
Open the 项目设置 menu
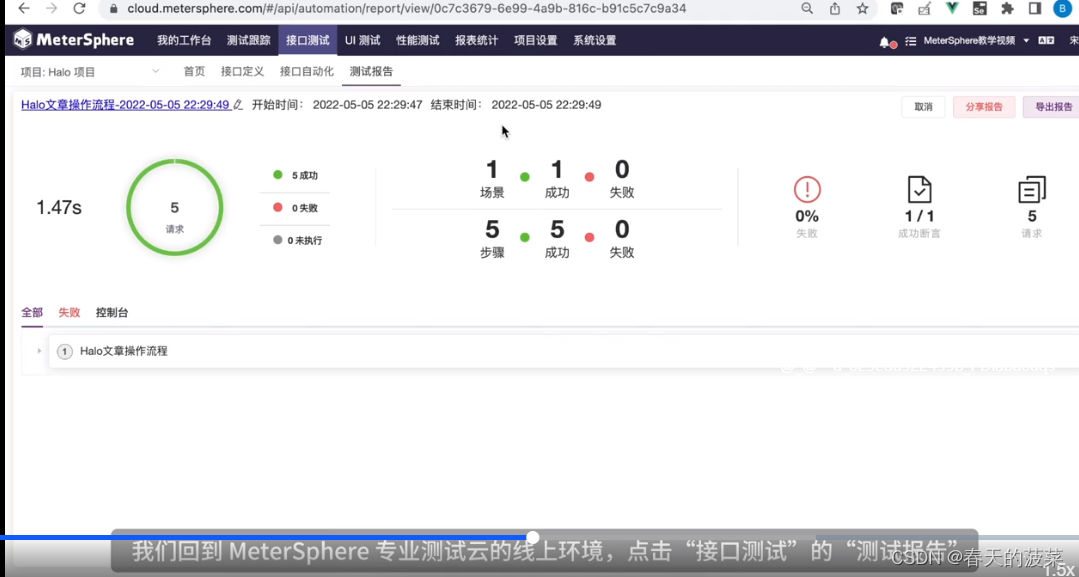535,41
